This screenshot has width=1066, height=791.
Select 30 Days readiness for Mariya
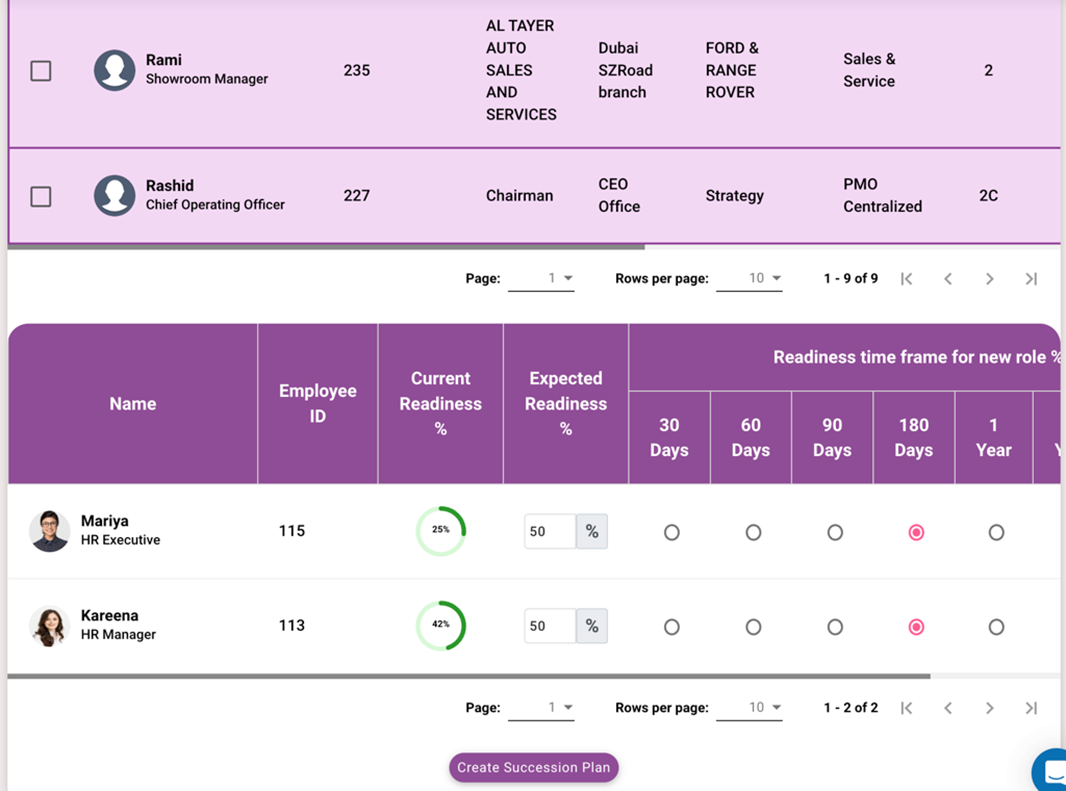coord(671,533)
